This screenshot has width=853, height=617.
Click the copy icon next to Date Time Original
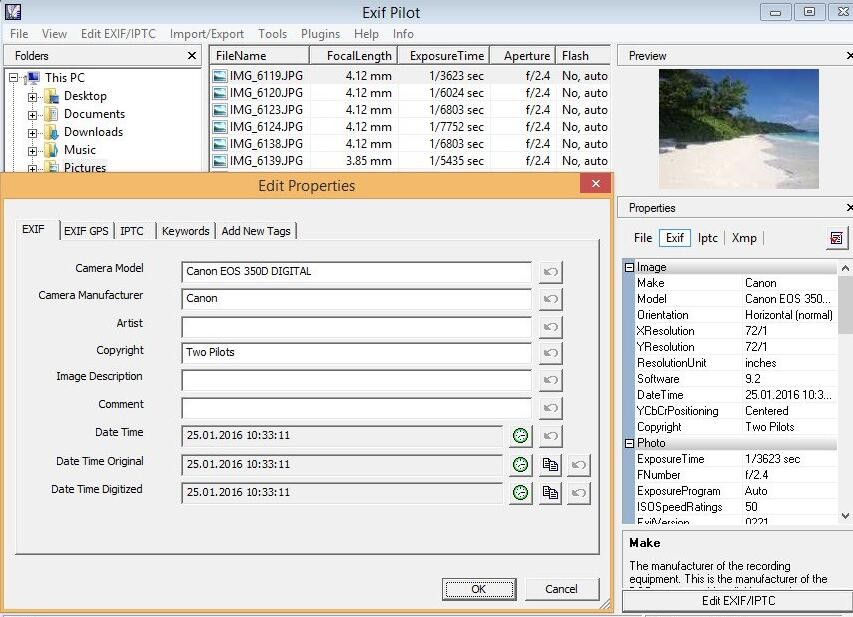tap(549, 464)
